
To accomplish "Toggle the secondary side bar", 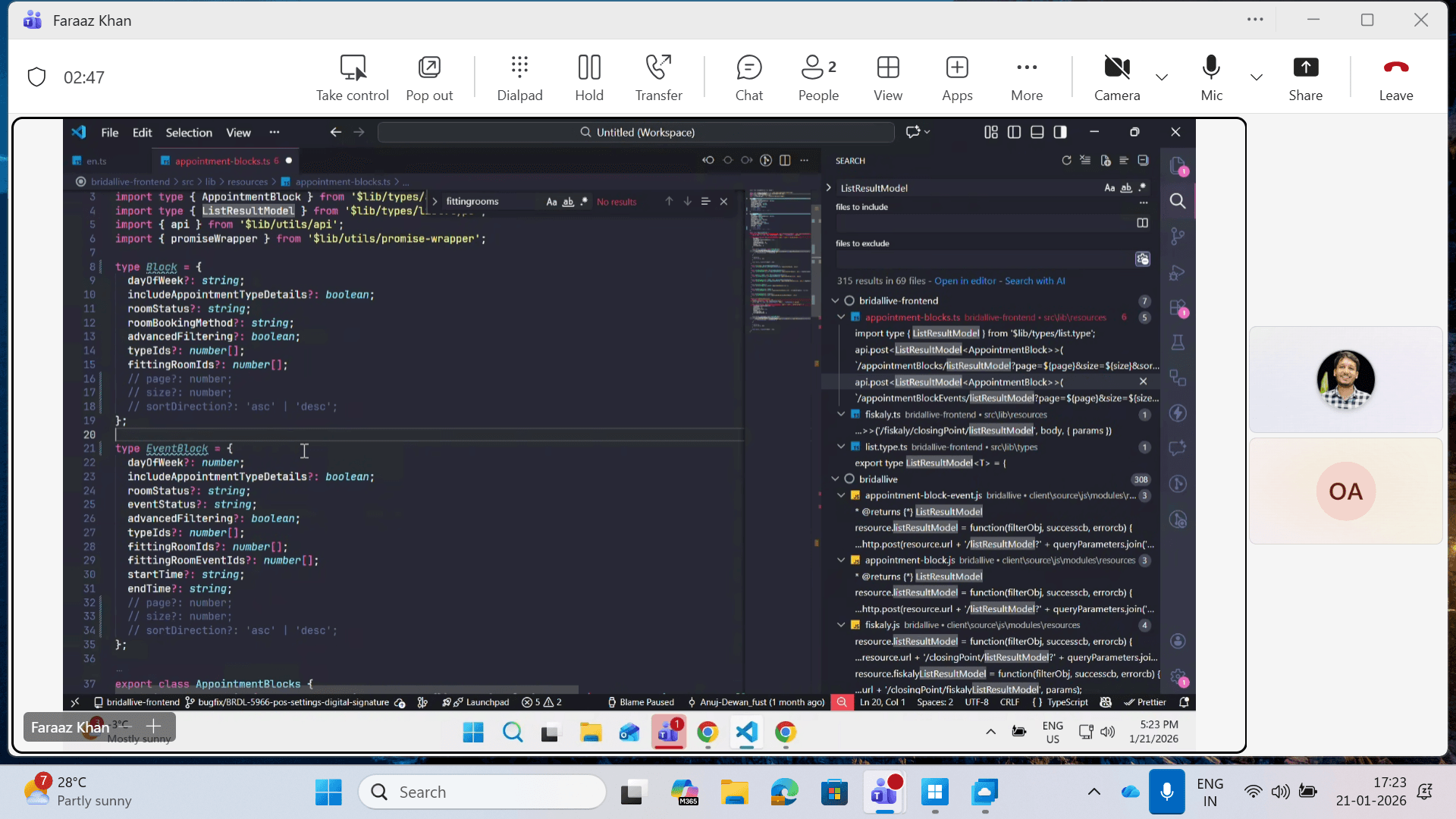I will pyautogui.click(x=1060, y=132).
